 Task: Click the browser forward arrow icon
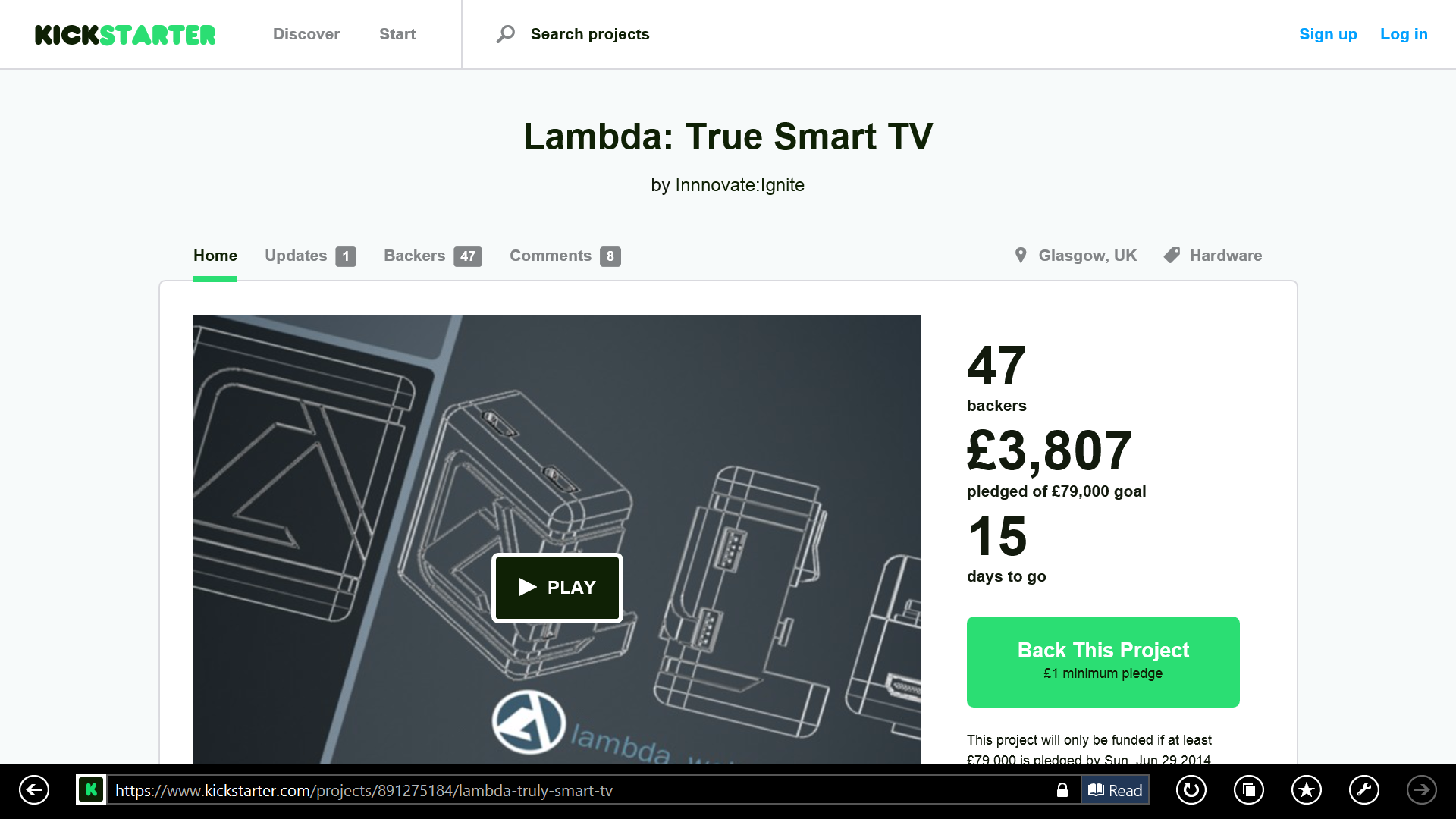tap(1422, 790)
